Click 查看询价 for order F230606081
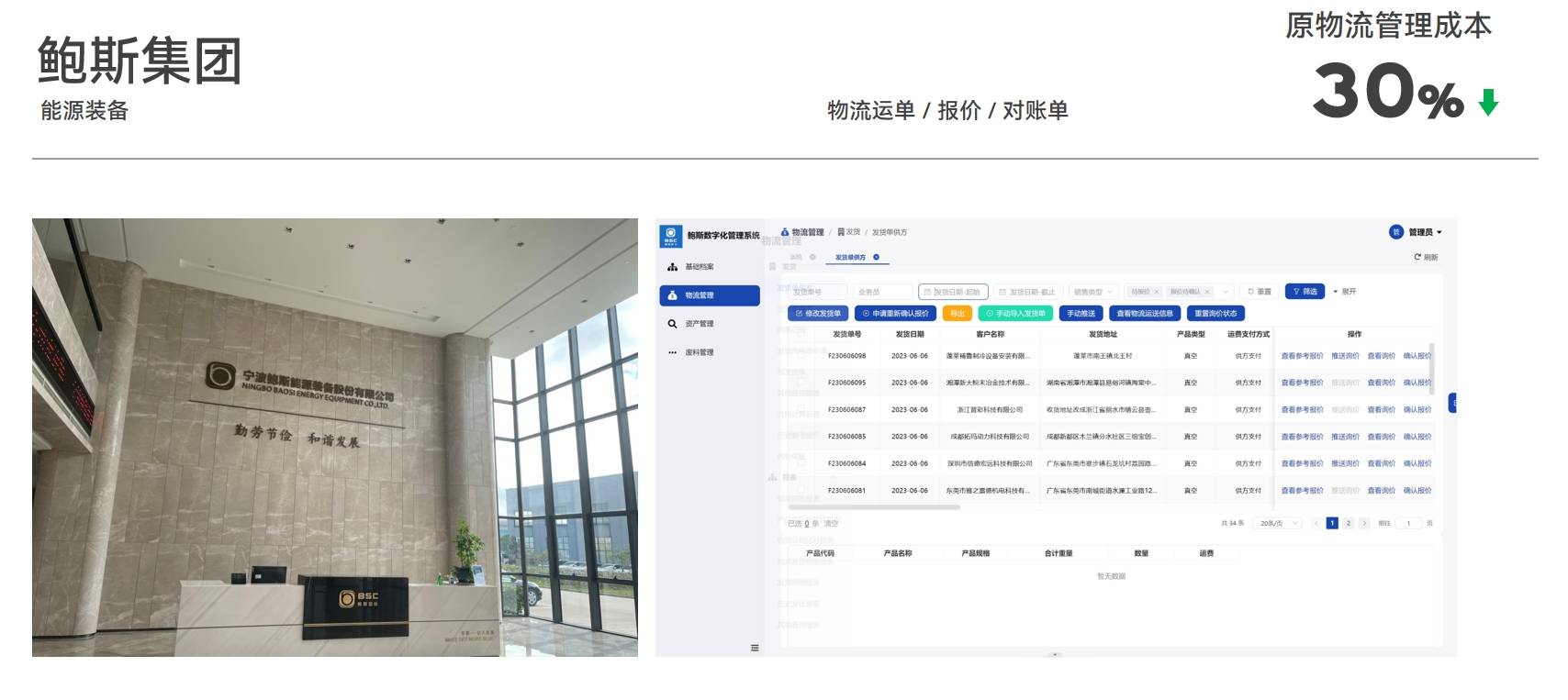Image resolution: width=1568 pixels, height=700 pixels. (1381, 491)
